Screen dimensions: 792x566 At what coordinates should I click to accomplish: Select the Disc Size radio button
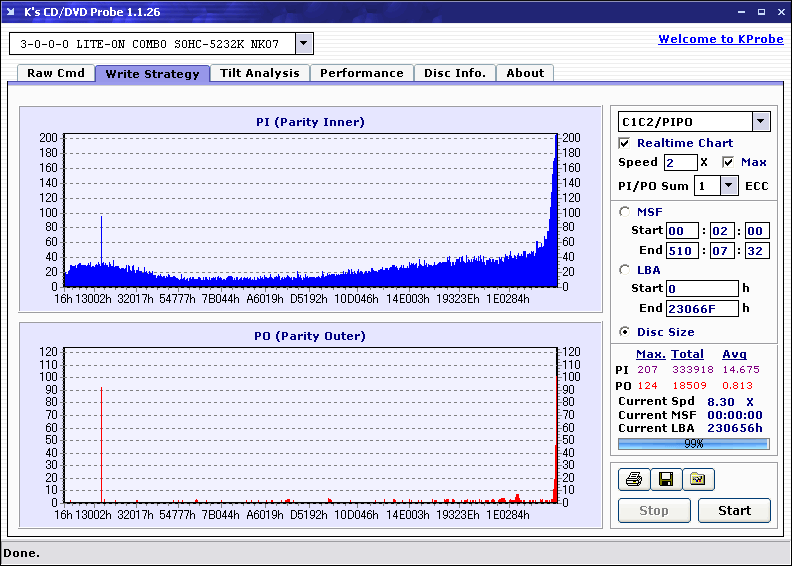click(x=625, y=332)
